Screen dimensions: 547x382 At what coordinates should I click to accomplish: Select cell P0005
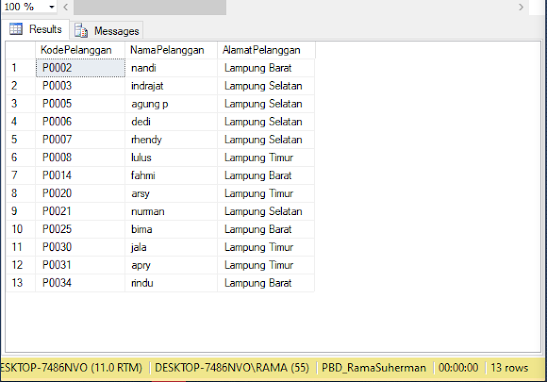point(80,104)
